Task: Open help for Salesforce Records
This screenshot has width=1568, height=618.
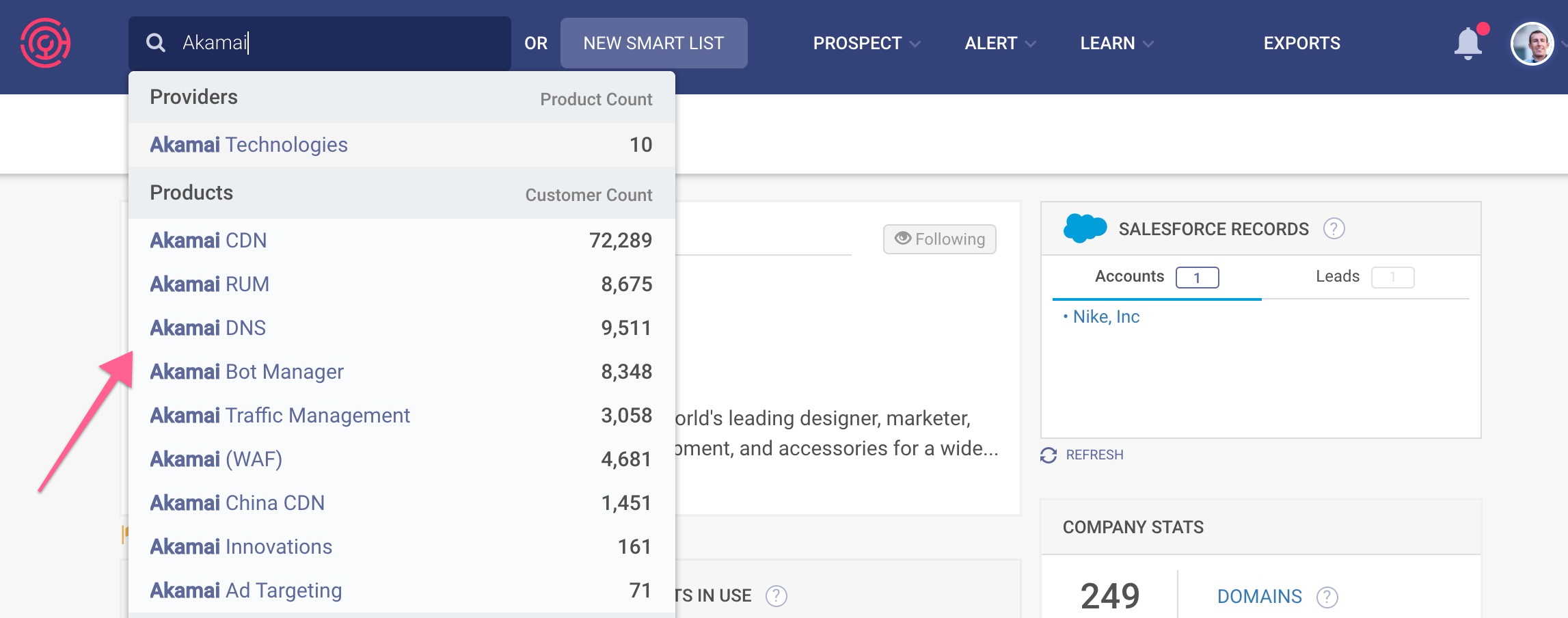Action: pos(1334,228)
